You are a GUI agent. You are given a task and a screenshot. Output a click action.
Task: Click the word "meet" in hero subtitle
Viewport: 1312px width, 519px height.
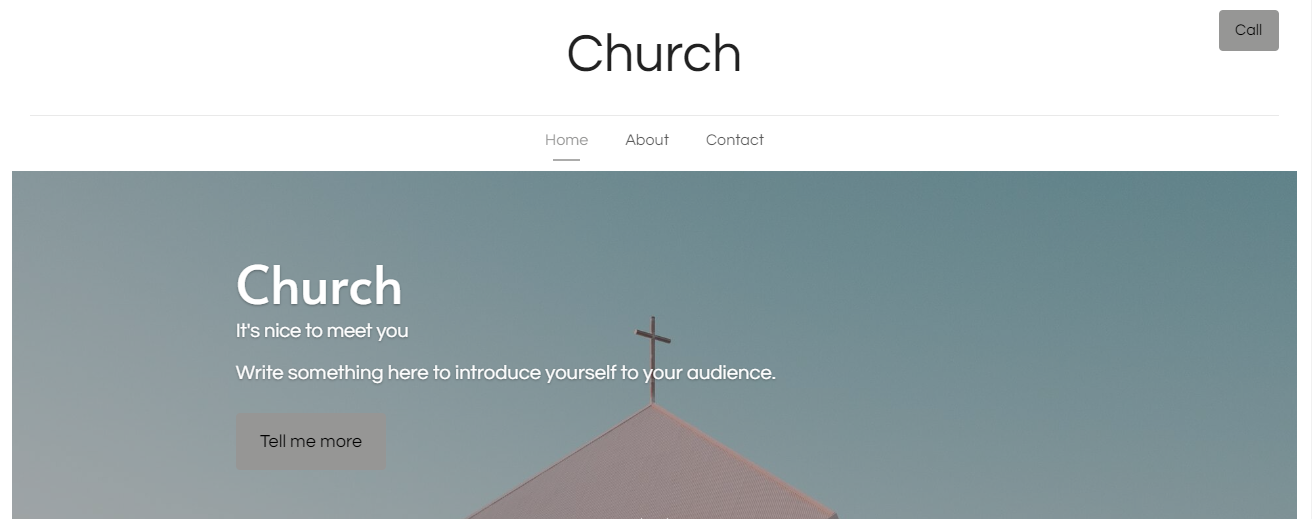click(x=350, y=331)
